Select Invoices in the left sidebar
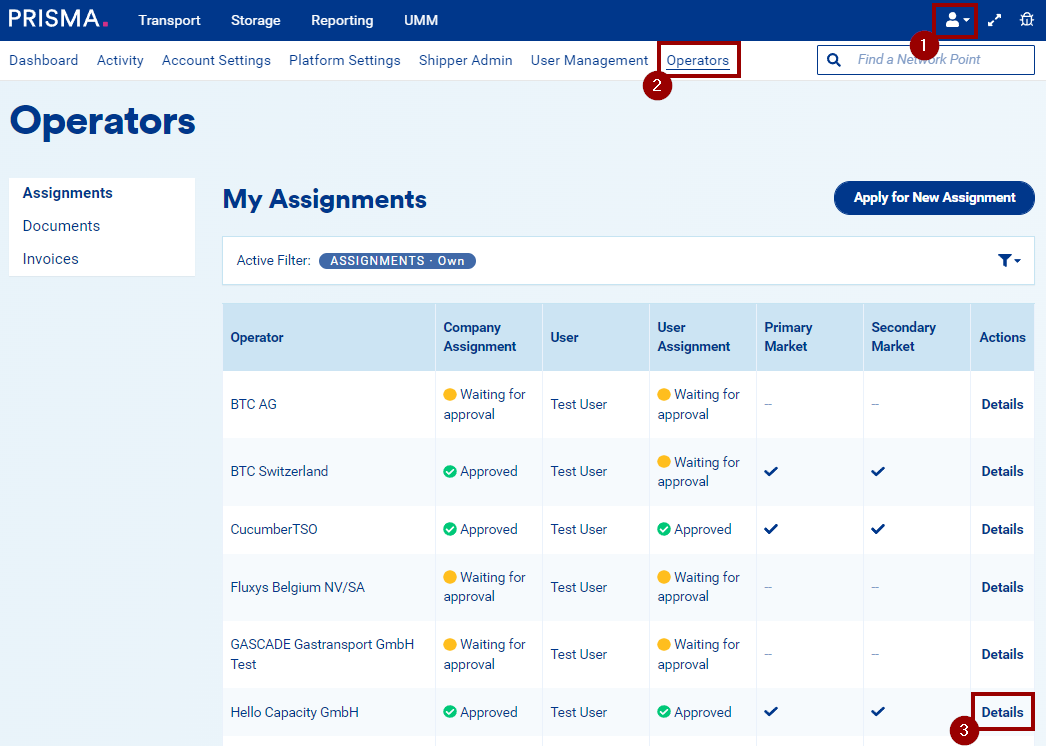The image size is (1046, 746). 51,259
